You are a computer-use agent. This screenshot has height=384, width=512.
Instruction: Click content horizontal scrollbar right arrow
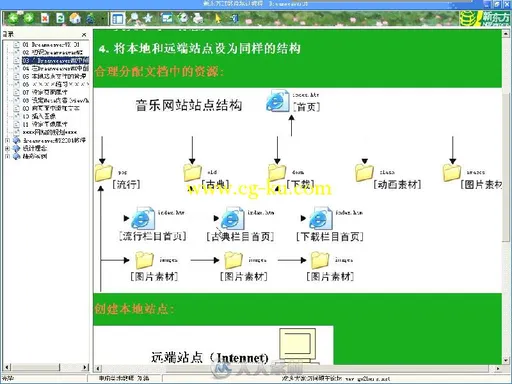pos(498,369)
